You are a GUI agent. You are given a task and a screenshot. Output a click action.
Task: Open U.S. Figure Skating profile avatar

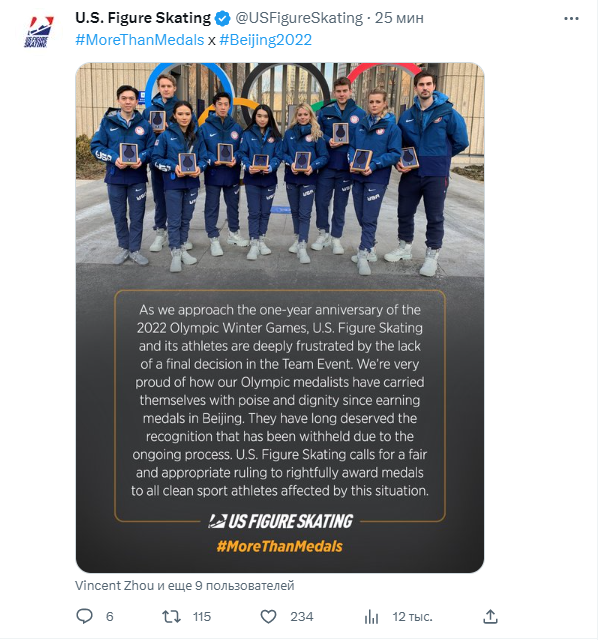38,32
